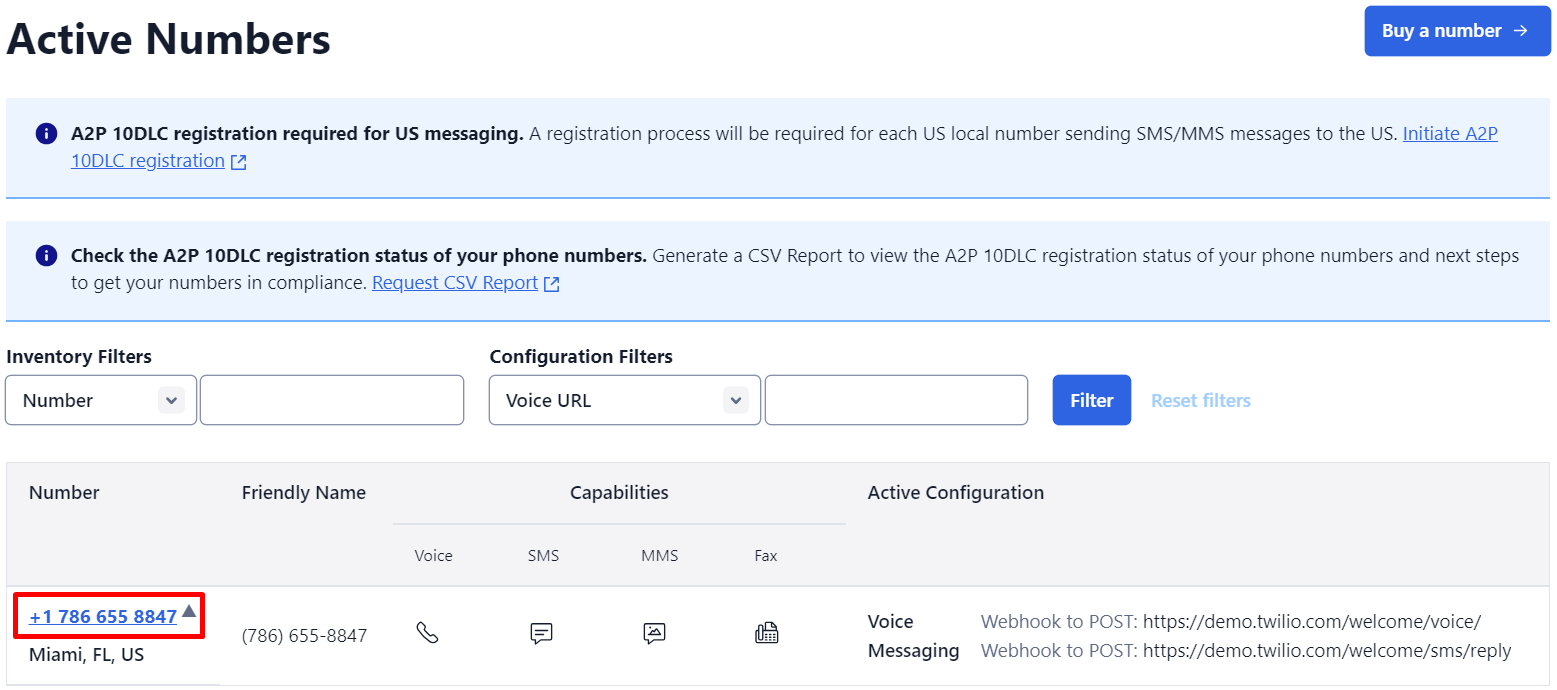Open Initiate A2P 10DLC registration link
The width and height of the screenshot is (1557, 690).
click(1450, 133)
